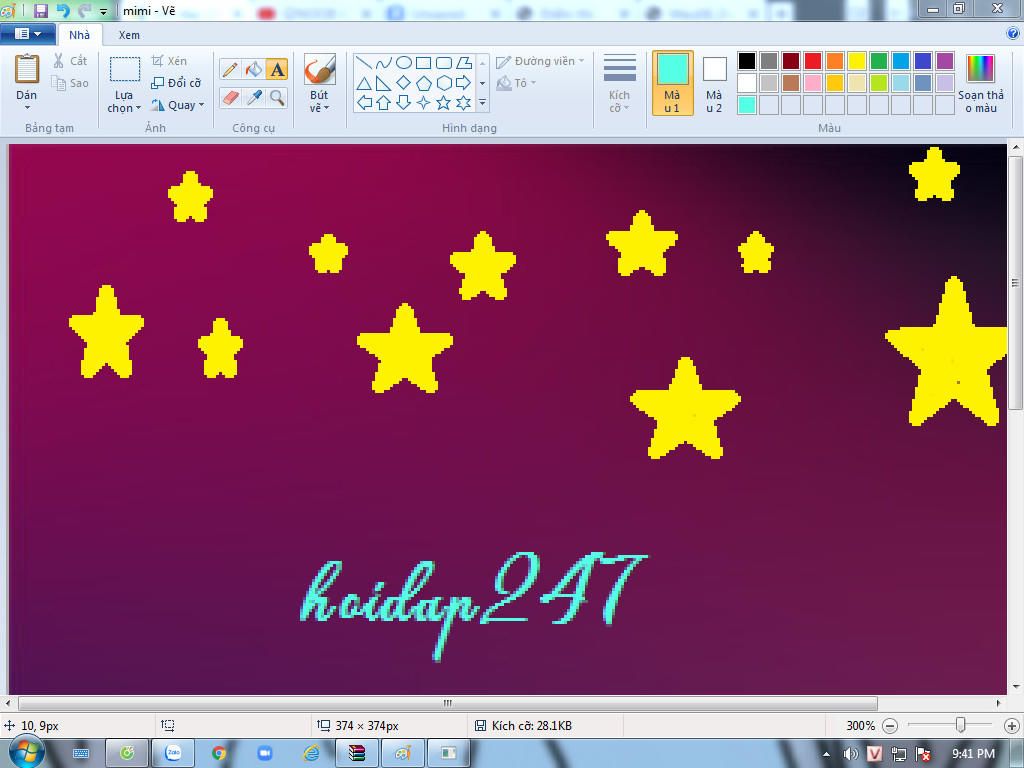
Task: Select the line shape
Action: pos(364,63)
